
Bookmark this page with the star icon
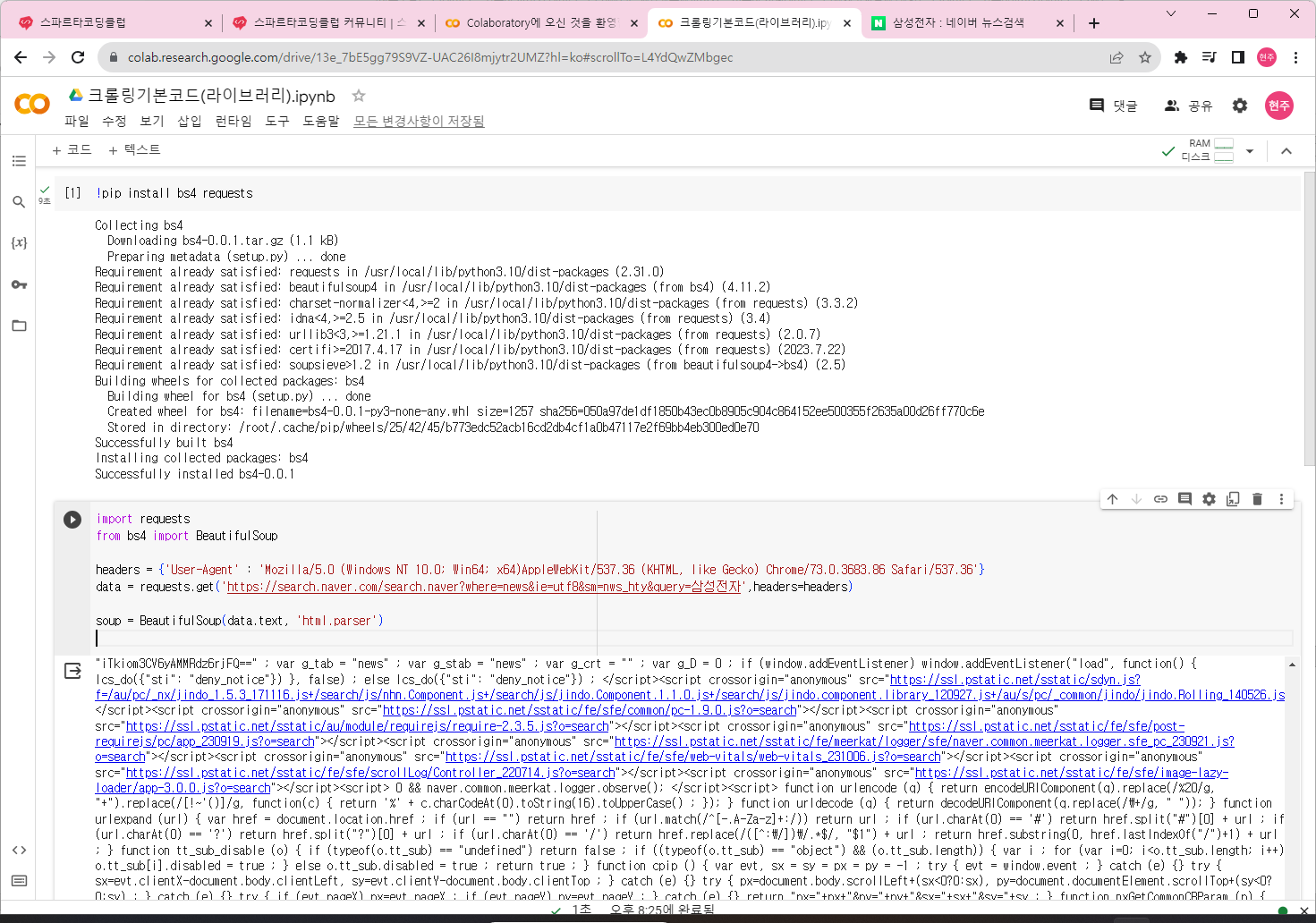pyautogui.click(x=1145, y=57)
